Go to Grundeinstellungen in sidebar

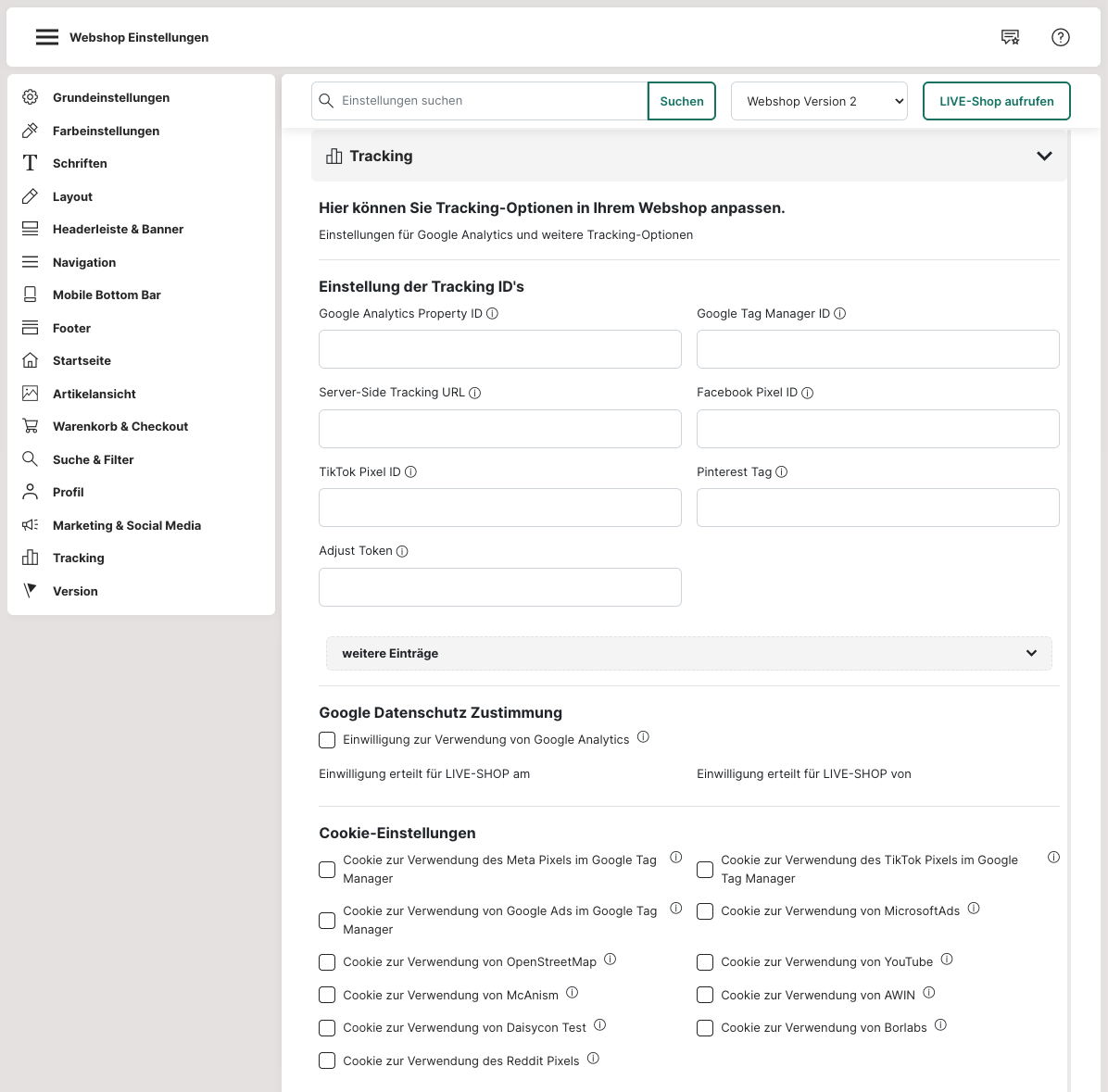[x=111, y=97]
